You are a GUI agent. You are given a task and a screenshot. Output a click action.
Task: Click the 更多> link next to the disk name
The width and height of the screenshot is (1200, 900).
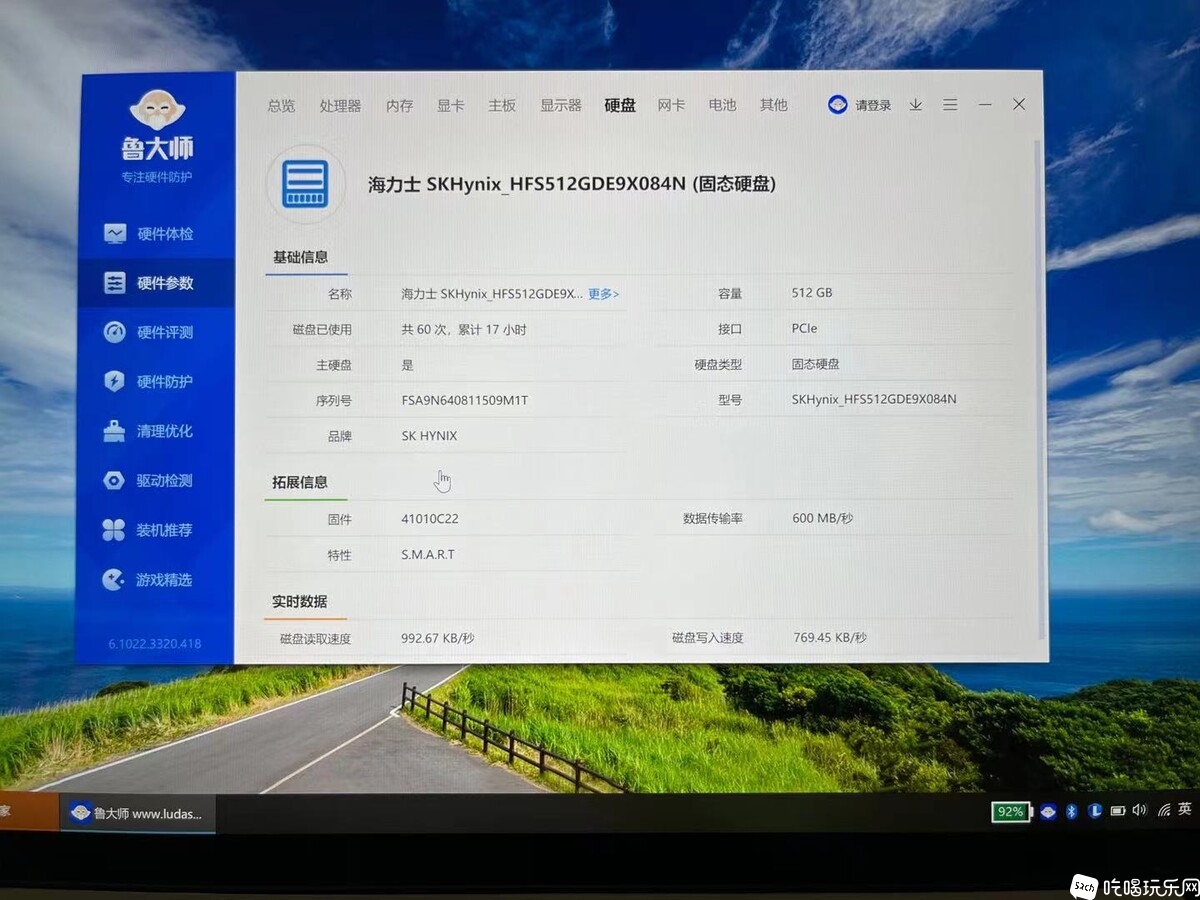click(603, 294)
